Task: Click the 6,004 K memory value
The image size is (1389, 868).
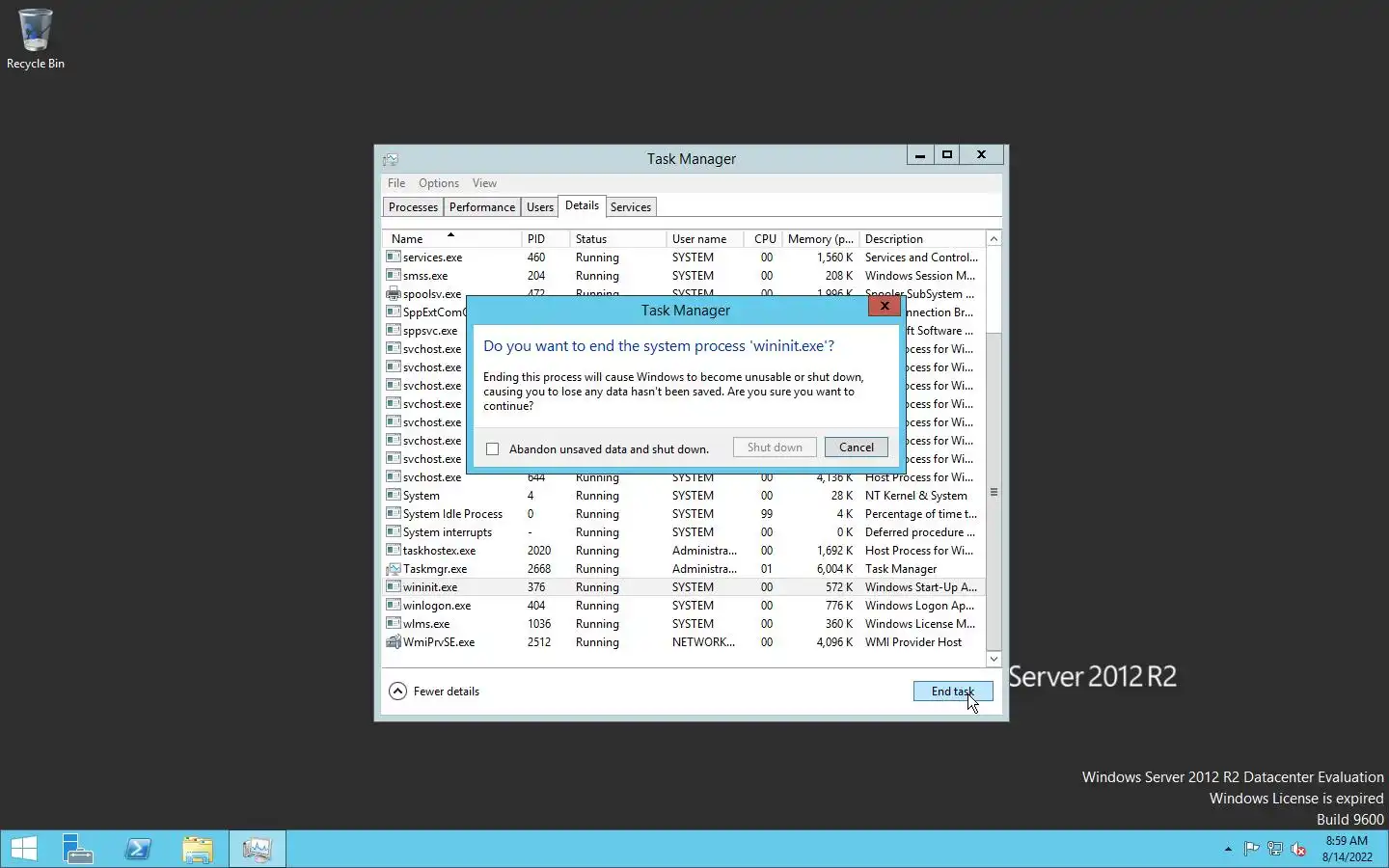Action: pyautogui.click(x=834, y=569)
